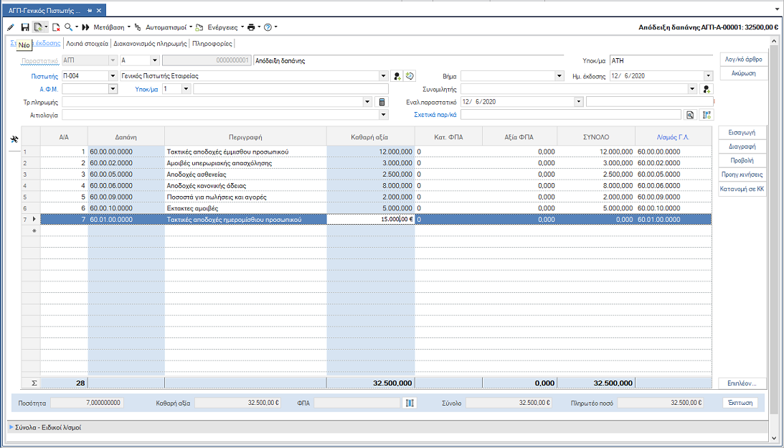Image resolution: width=784 pixels, height=448 pixels.
Task: Click the Καθαρή αξία cell showing 15.000,00 €
Action: click(x=370, y=220)
